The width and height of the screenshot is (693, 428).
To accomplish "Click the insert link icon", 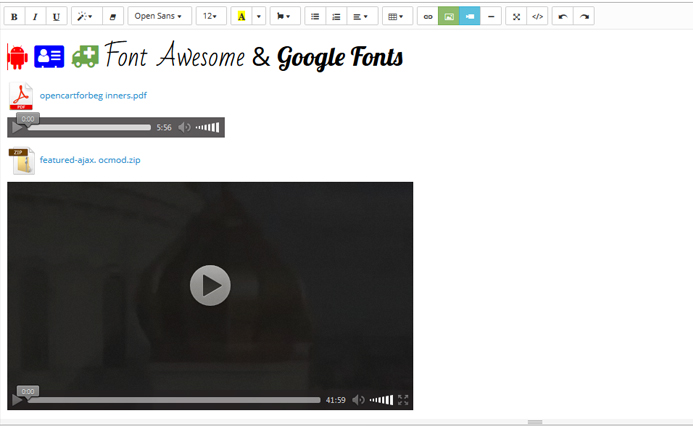I will tap(428, 16).
